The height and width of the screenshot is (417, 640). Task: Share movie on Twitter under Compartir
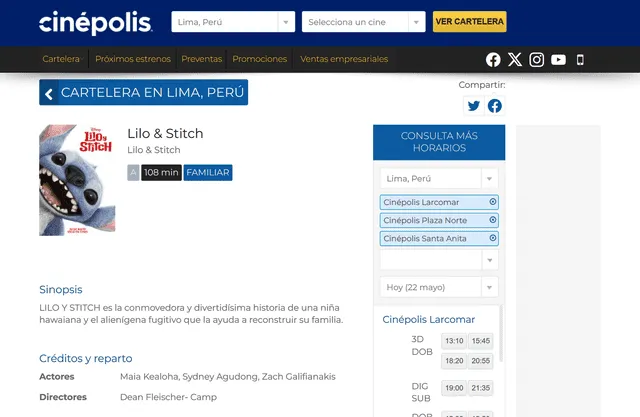point(473,106)
